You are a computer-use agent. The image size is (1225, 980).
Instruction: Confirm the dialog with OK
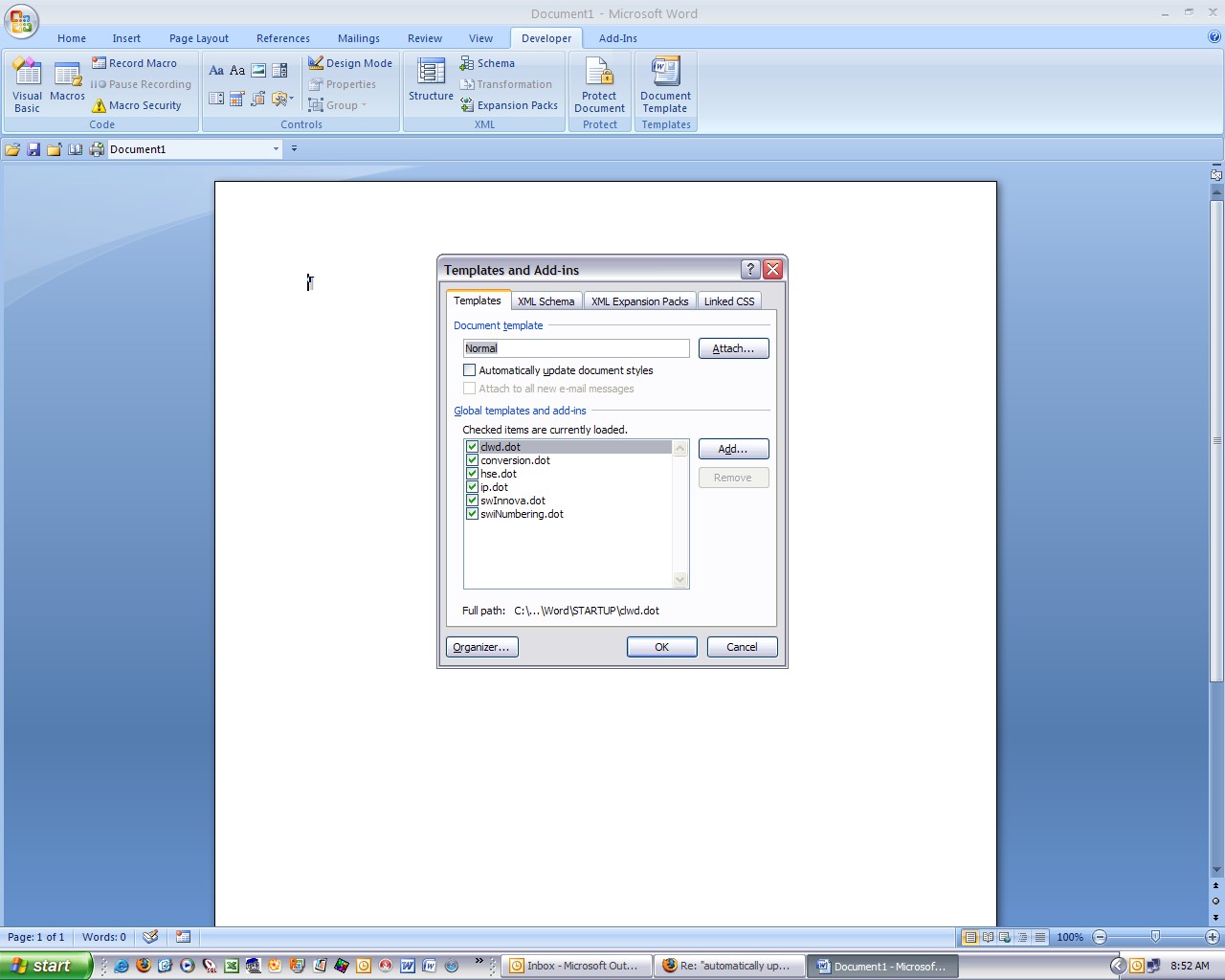click(x=661, y=647)
